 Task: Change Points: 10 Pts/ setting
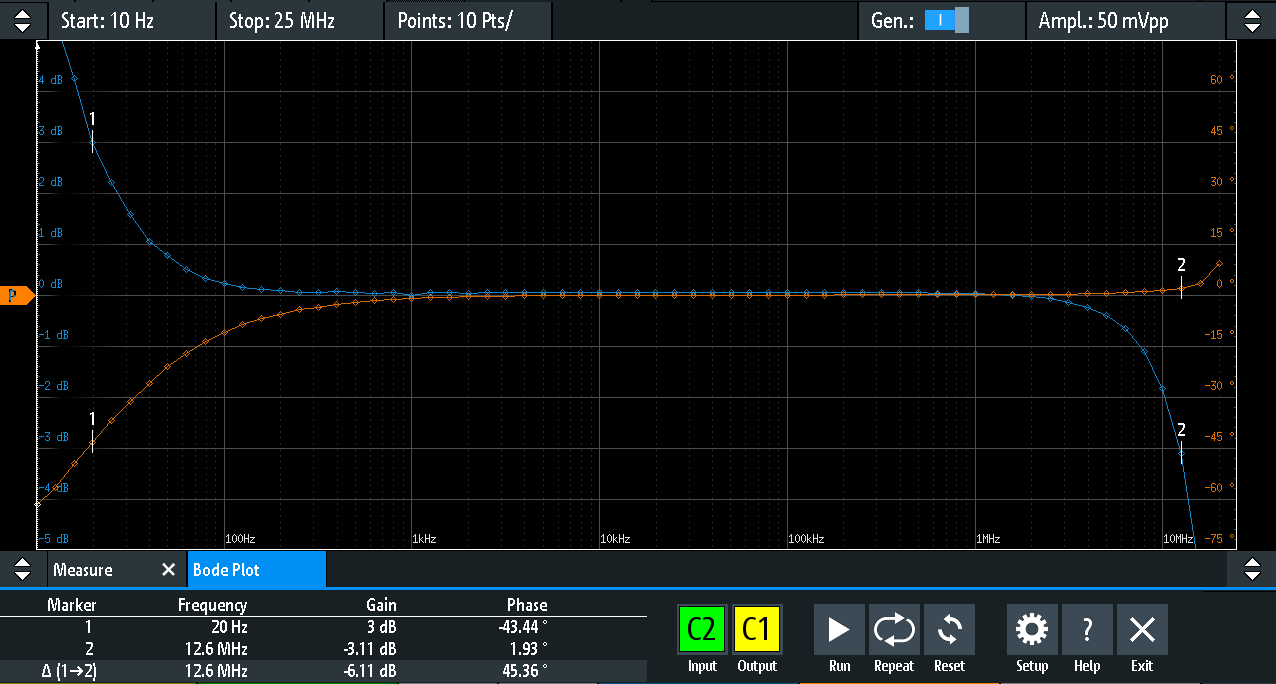(467, 20)
